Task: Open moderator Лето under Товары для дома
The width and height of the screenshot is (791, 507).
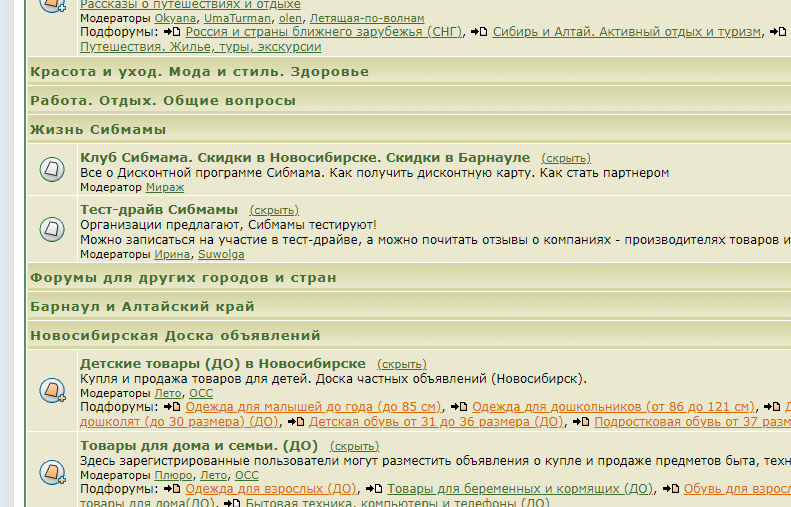Action: coord(213,475)
